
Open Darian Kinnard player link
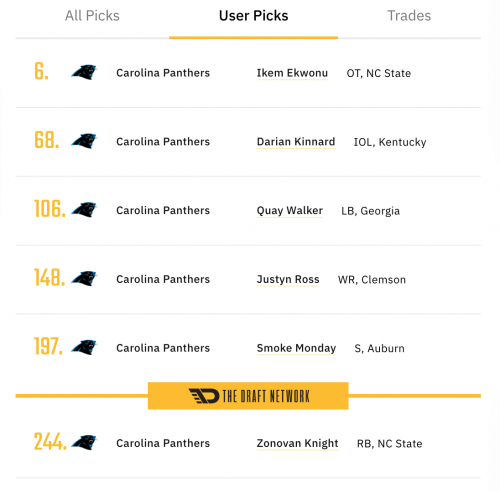296,142
